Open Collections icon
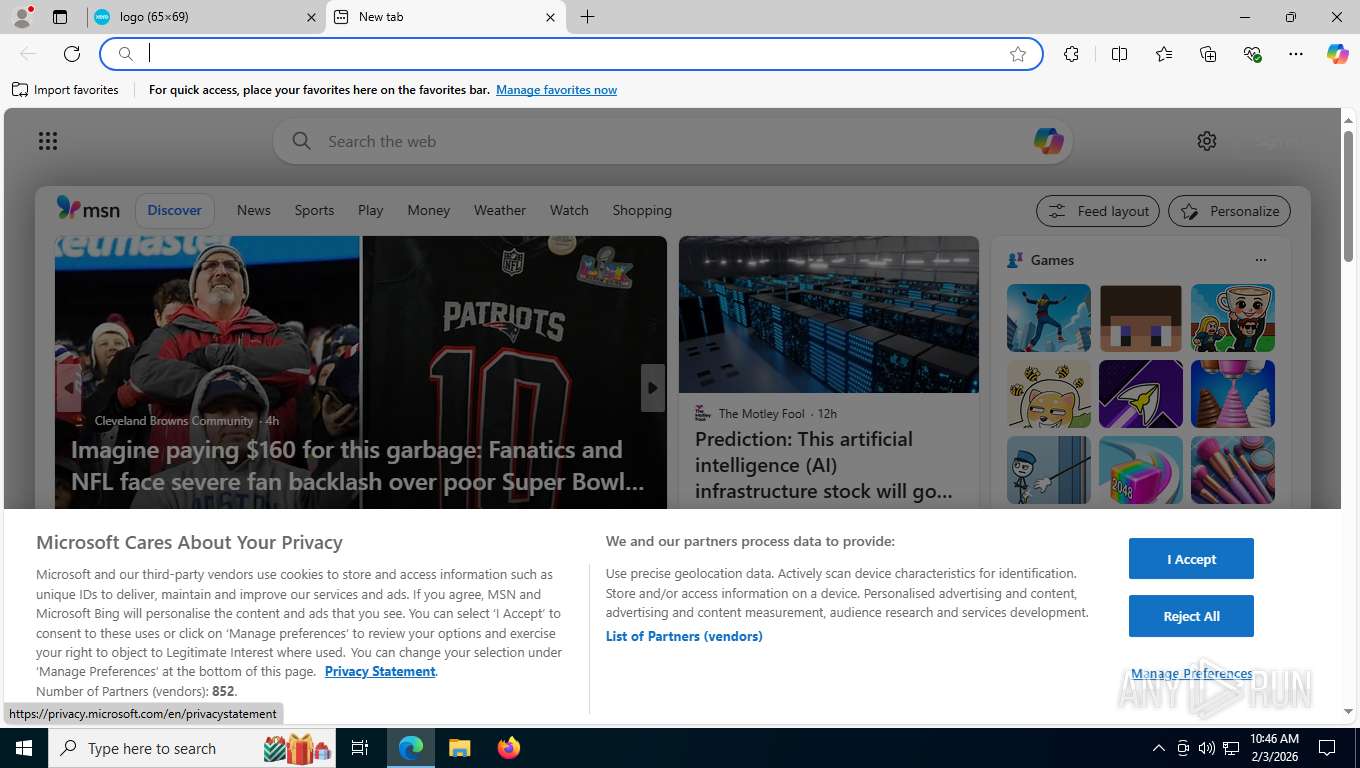 pyautogui.click(x=1208, y=54)
